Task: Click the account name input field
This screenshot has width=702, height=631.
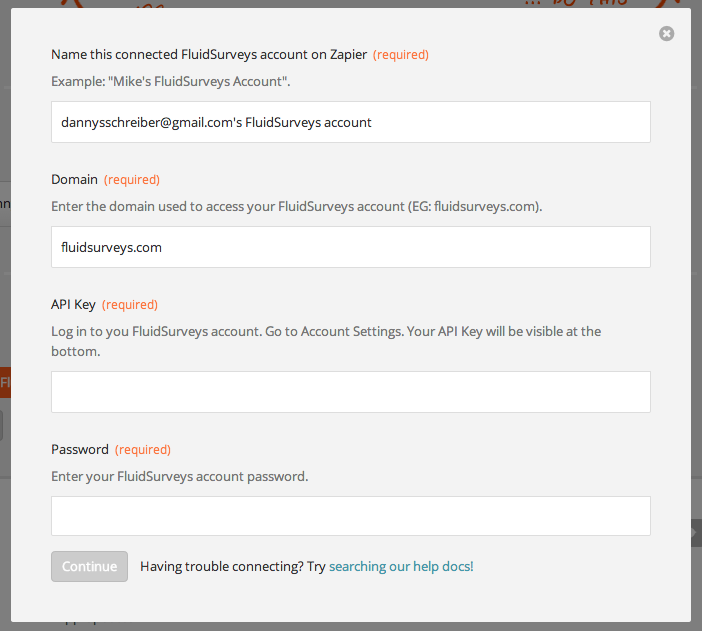Action: (x=351, y=122)
